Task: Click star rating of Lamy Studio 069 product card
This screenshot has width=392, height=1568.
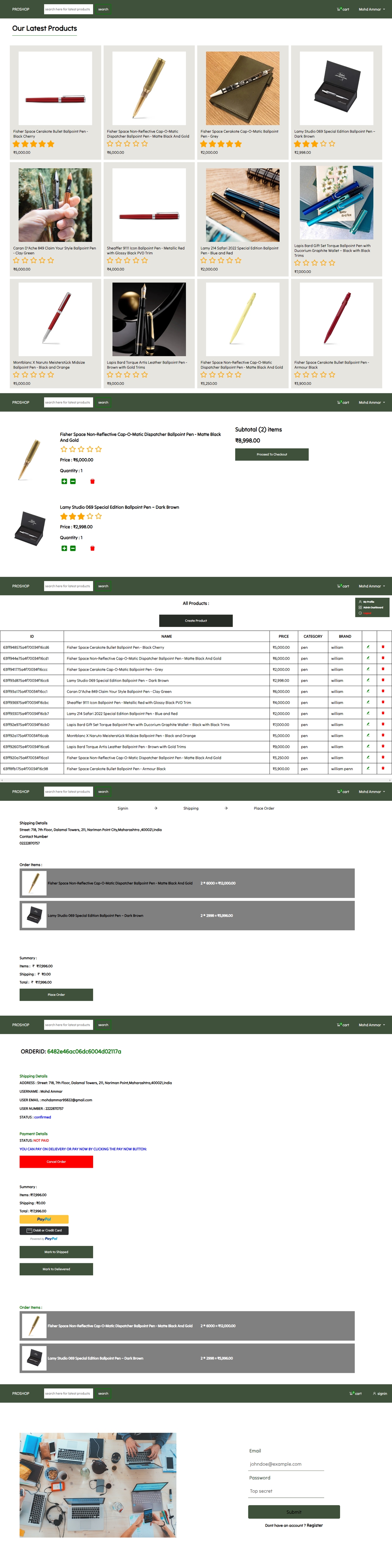Action: 315,144
